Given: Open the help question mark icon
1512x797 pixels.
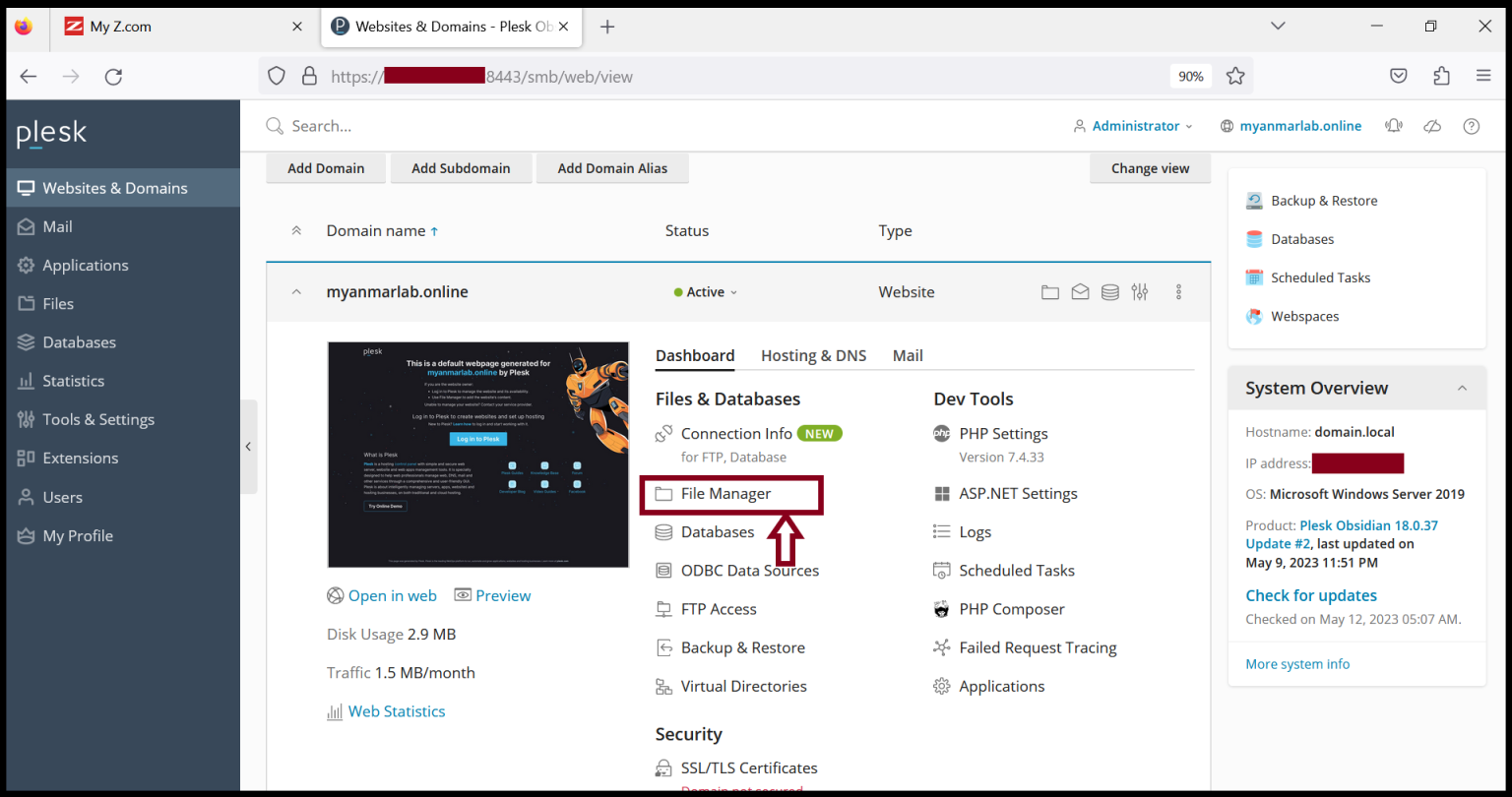Looking at the screenshot, I should (1472, 126).
